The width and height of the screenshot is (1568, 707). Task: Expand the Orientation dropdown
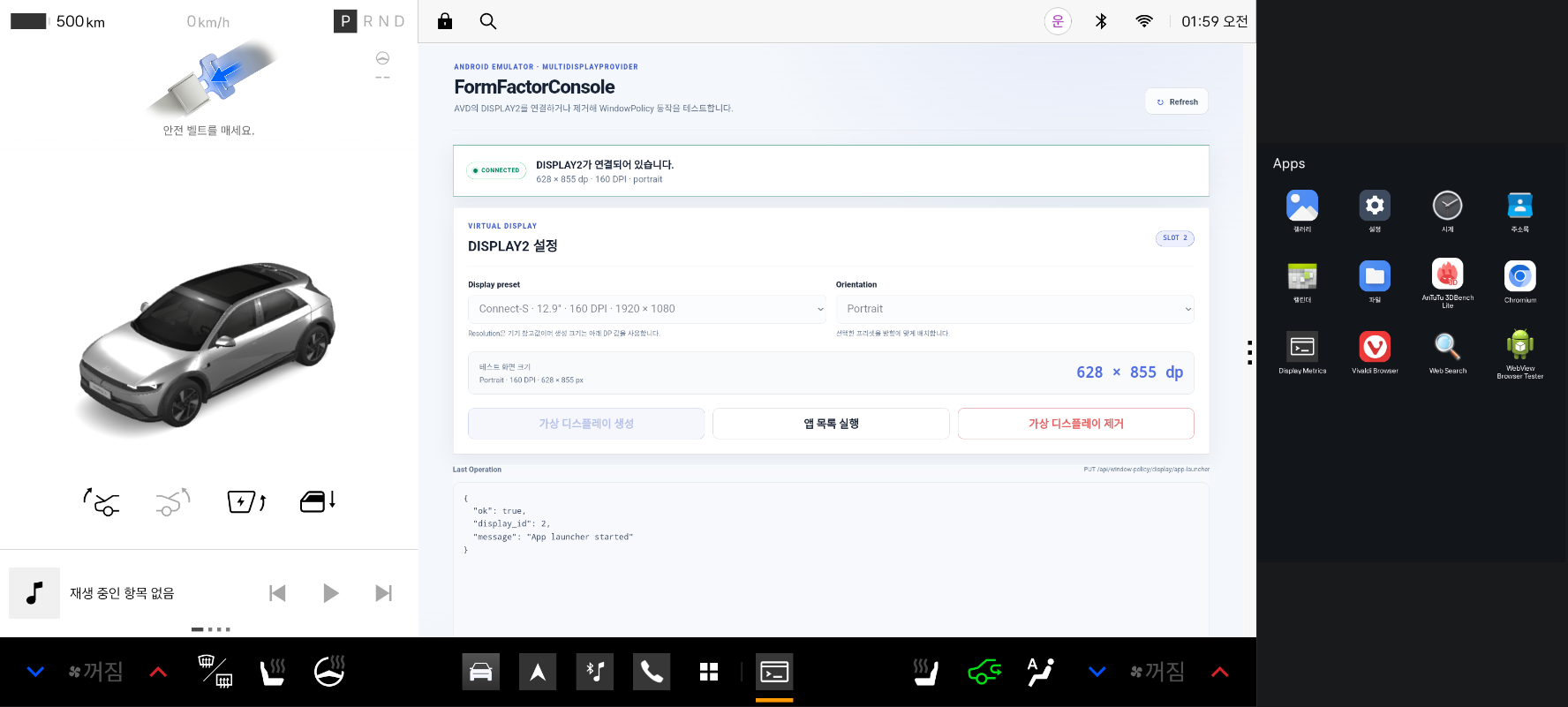point(1015,309)
